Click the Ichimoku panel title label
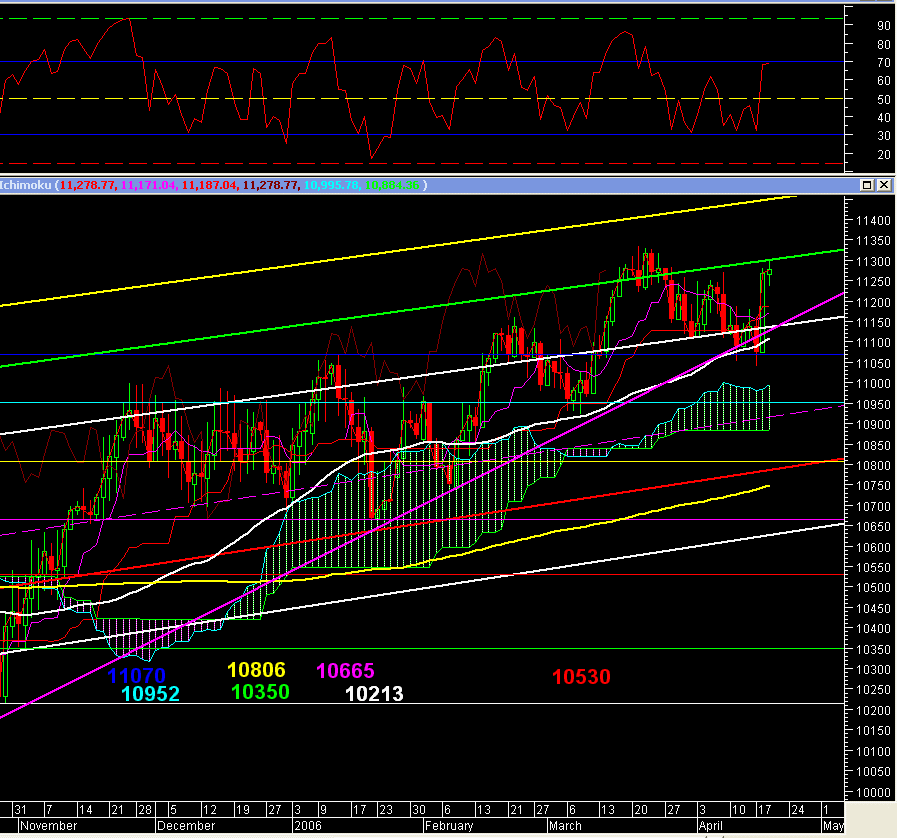897x838 pixels. (x=26, y=185)
